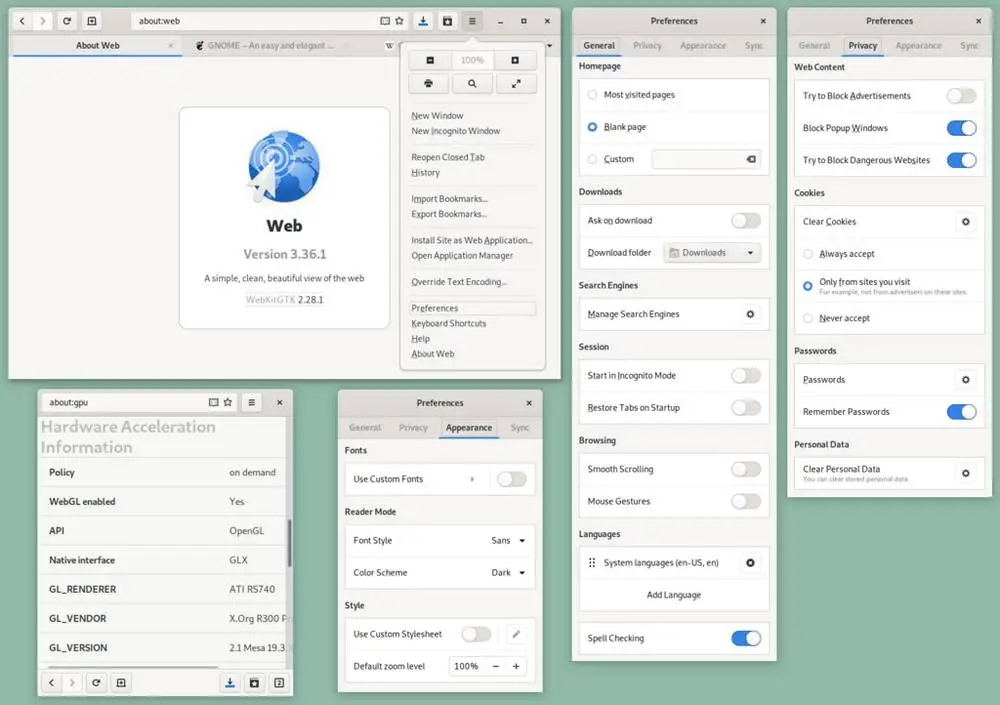Toggle reader mode icon in about:web address bar
The height and width of the screenshot is (705, 1000).
pyautogui.click(x=385, y=21)
